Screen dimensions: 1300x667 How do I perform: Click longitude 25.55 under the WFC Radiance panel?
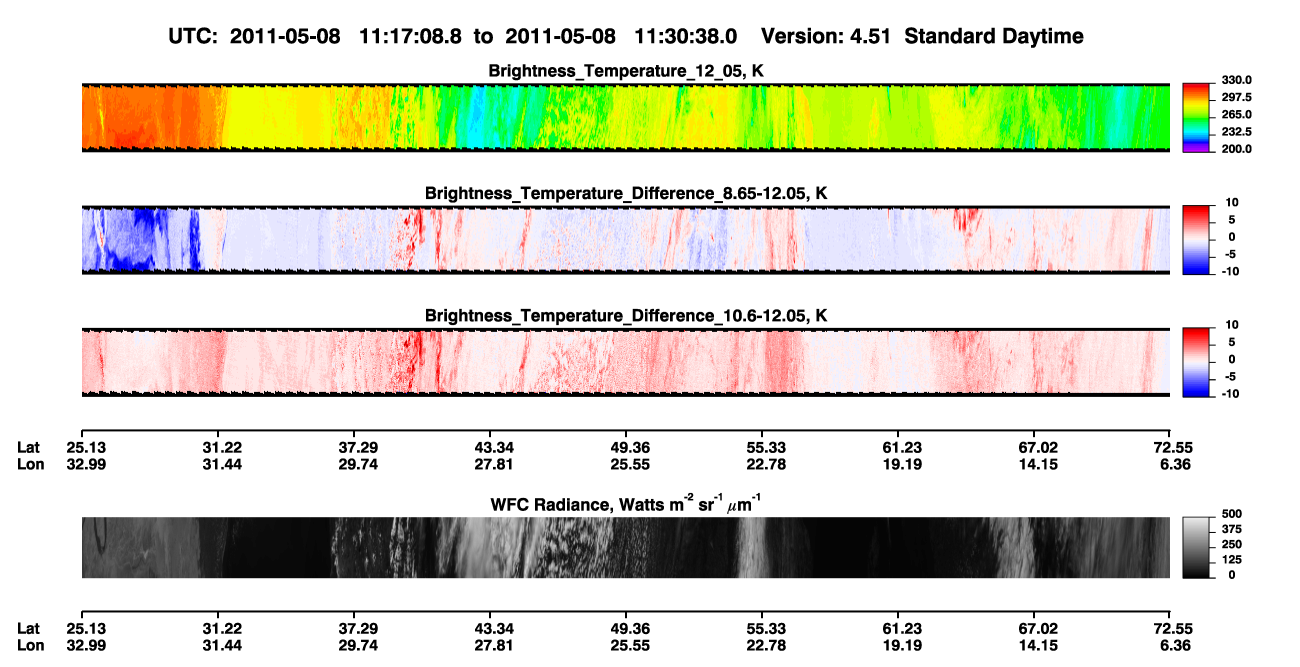click(626, 646)
